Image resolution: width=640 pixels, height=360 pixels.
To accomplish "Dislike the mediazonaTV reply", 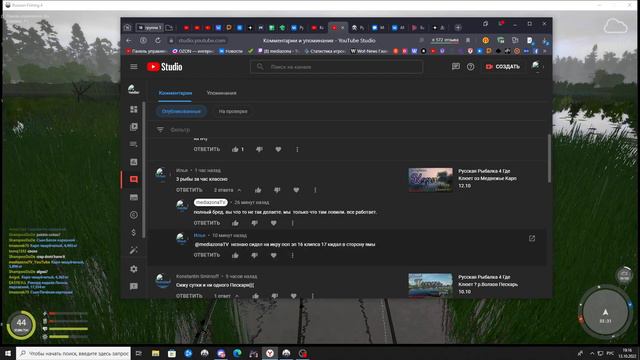I will tap(254, 223).
